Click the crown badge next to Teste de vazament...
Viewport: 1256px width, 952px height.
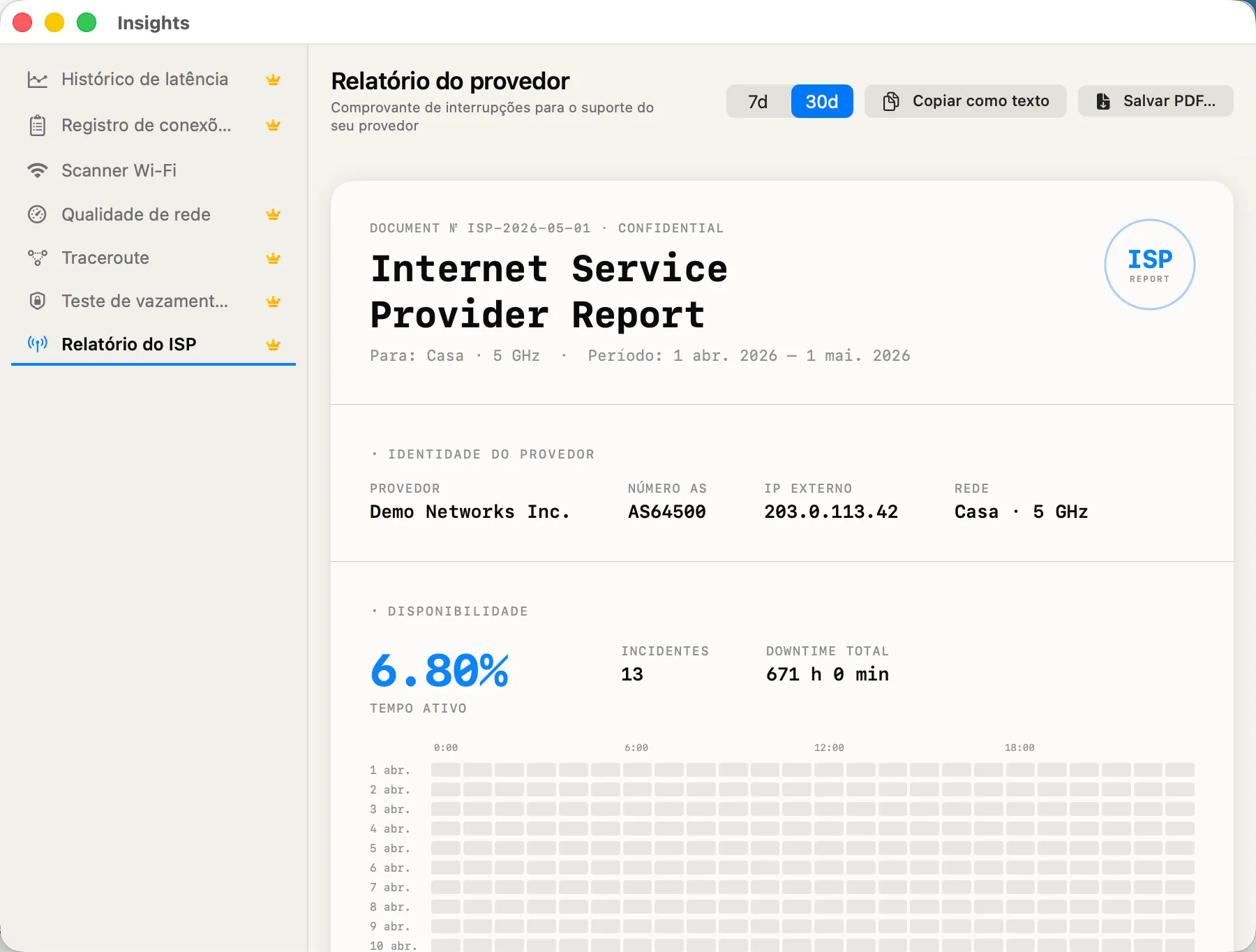point(274,302)
